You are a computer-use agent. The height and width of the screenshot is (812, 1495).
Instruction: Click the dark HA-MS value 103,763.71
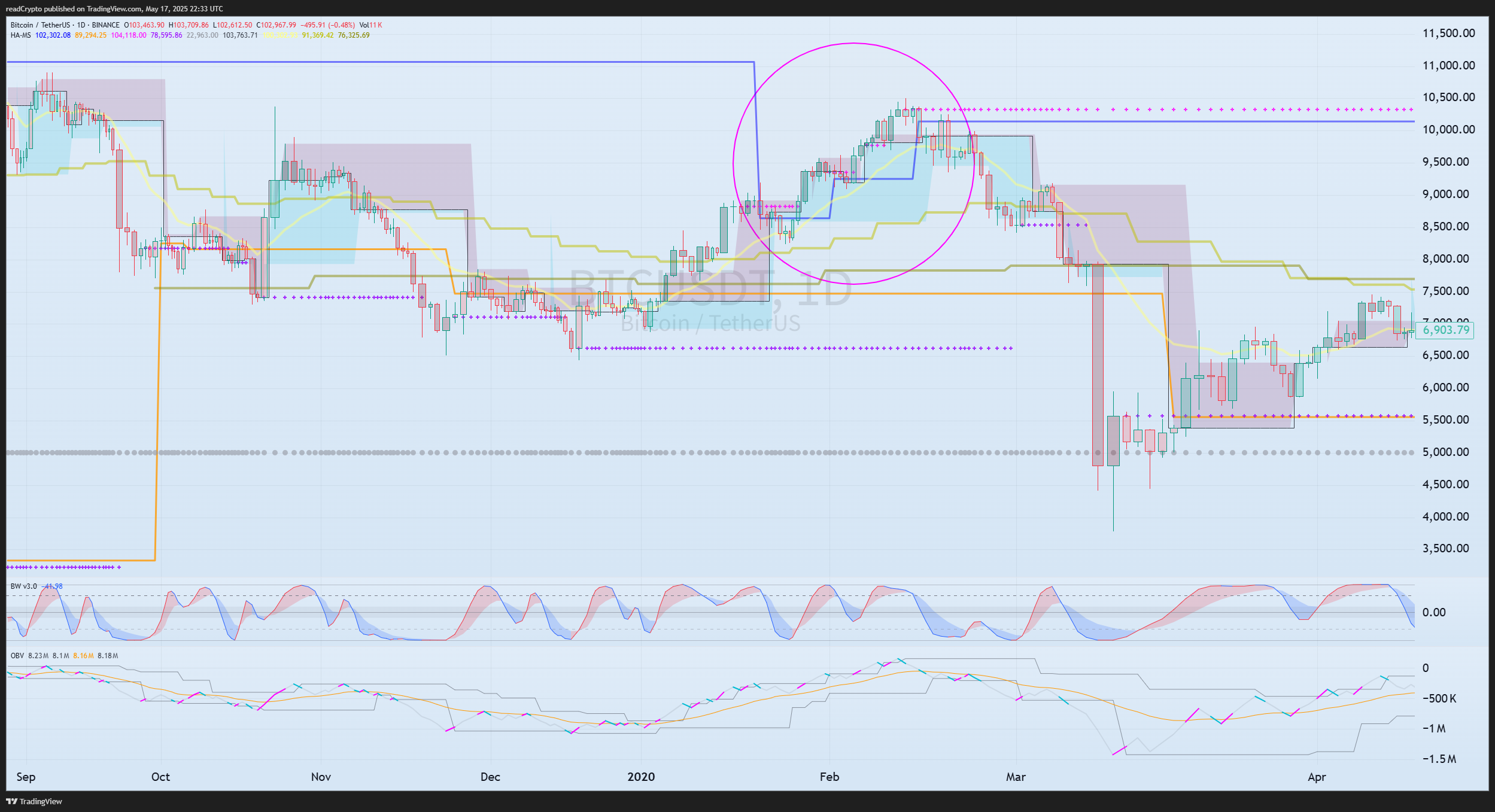pyautogui.click(x=240, y=35)
